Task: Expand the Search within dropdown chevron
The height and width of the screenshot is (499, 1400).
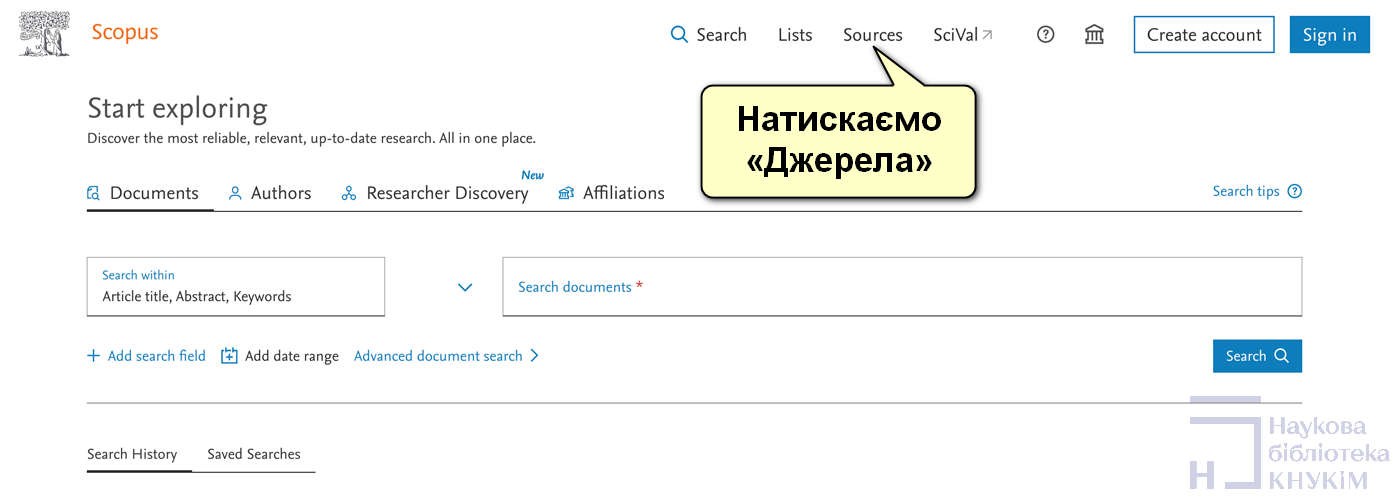Action: point(464,287)
